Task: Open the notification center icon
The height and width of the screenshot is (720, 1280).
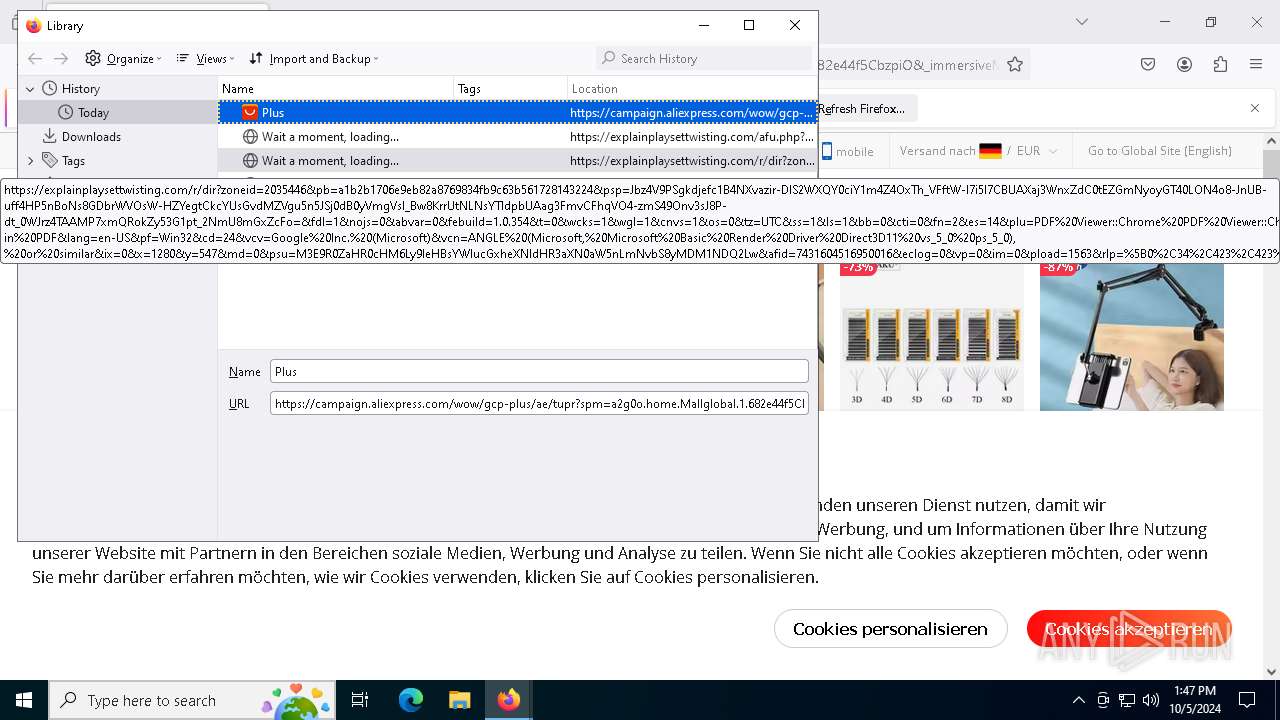Action: tap(1247, 700)
